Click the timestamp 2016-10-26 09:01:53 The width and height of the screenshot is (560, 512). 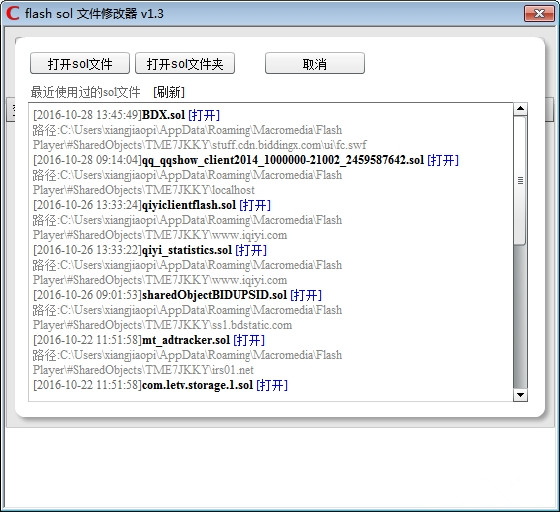[x=88, y=295]
